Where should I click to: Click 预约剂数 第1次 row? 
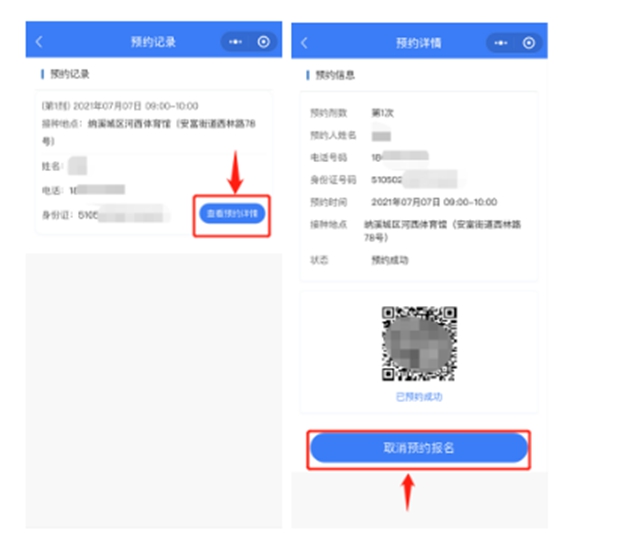coord(352,113)
